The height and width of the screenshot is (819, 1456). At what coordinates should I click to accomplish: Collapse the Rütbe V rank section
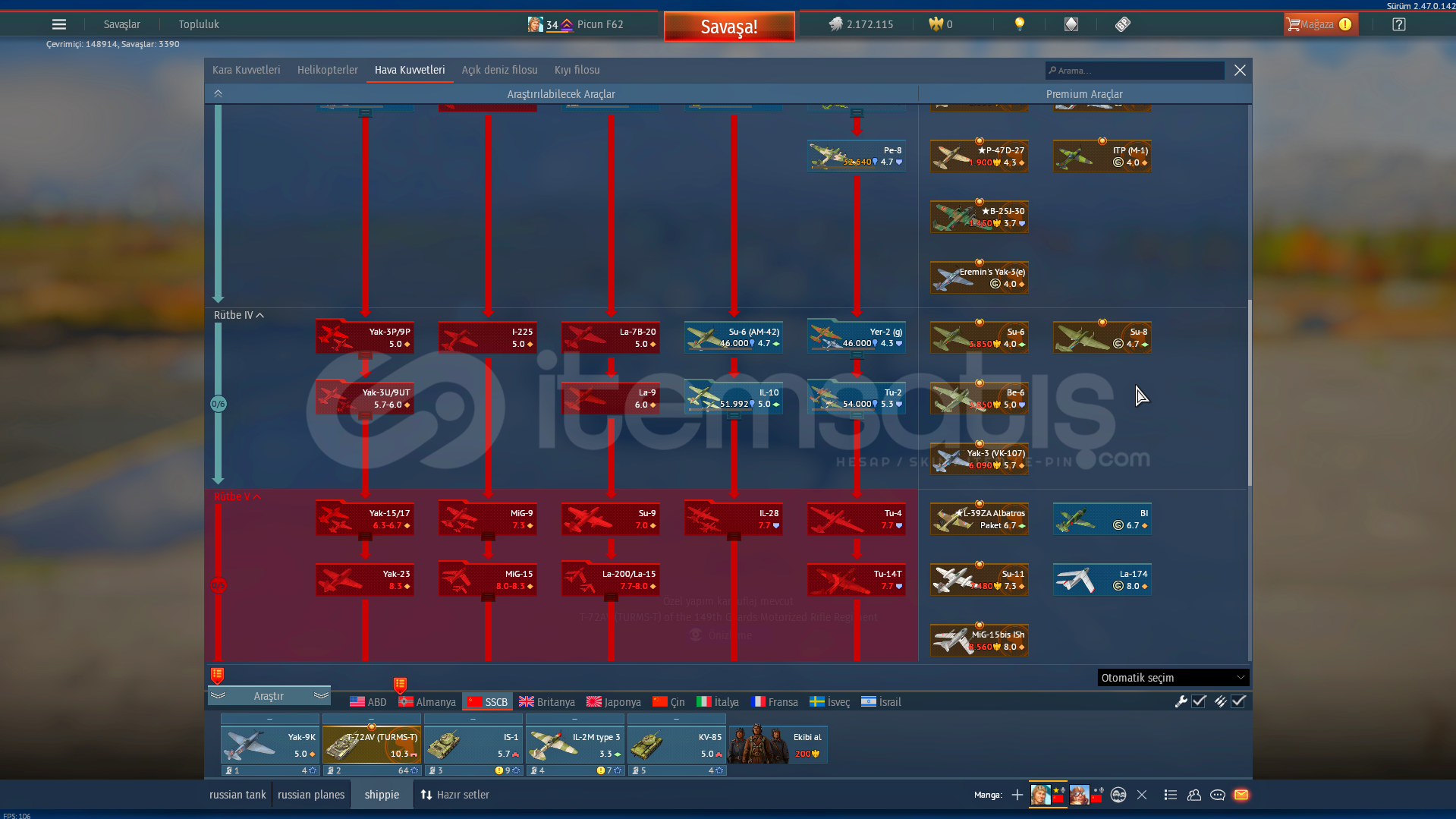click(x=237, y=496)
